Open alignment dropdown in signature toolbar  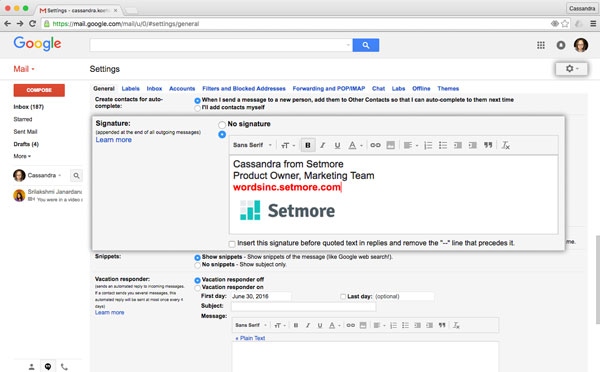411,145
